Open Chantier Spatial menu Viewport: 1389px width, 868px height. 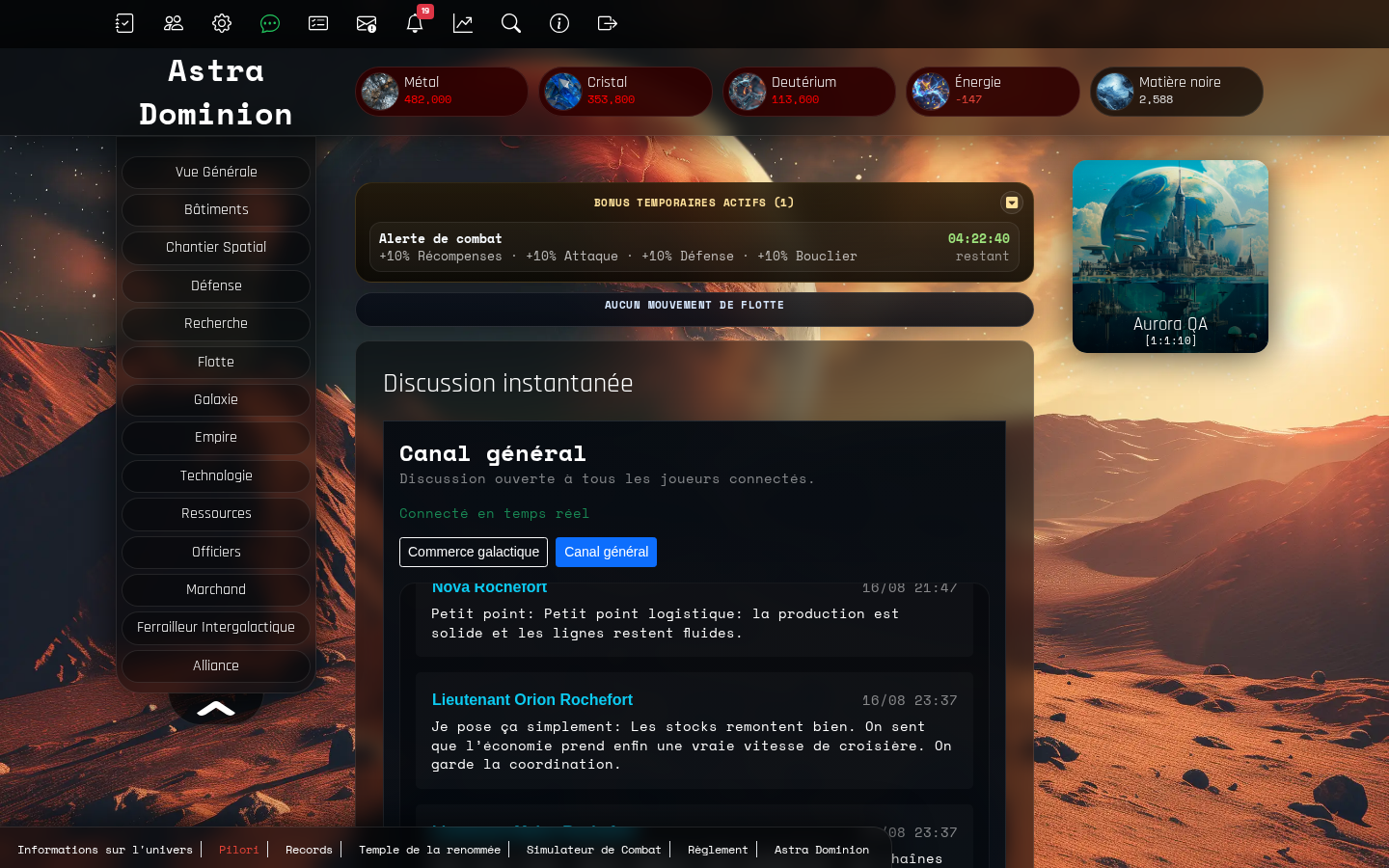click(216, 248)
